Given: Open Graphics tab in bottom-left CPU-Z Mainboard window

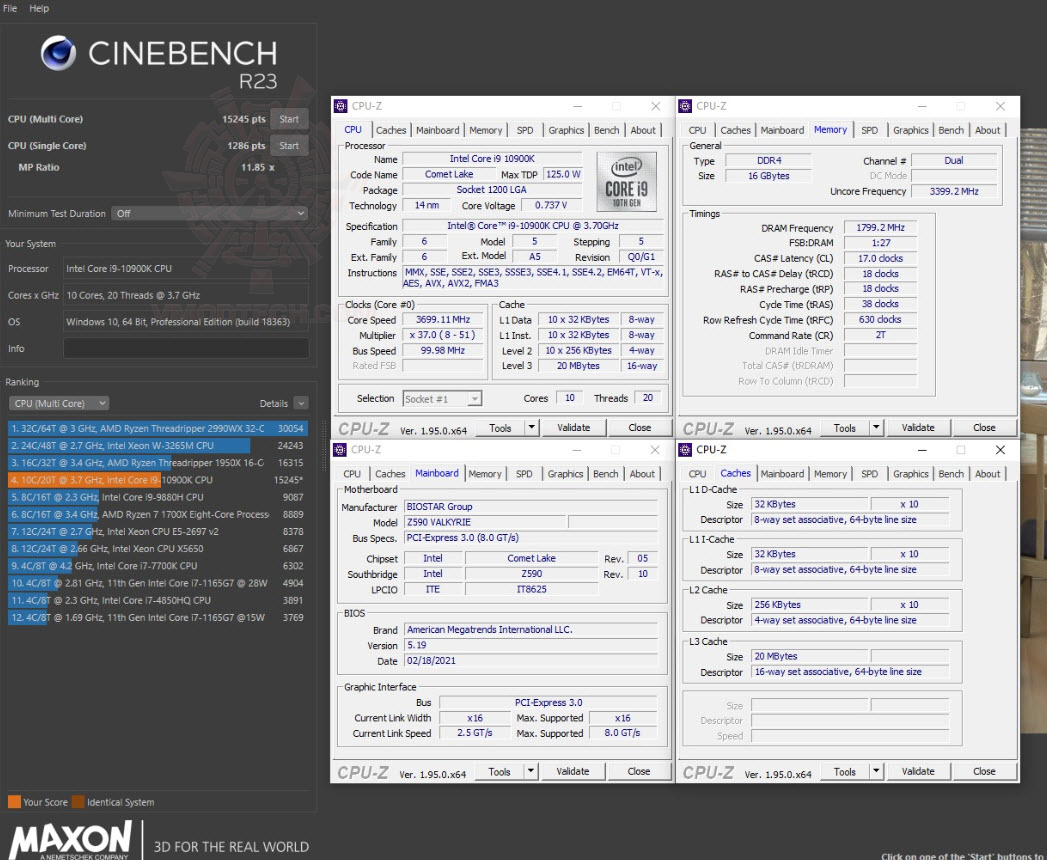Looking at the screenshot, I should tap(566, 473).
